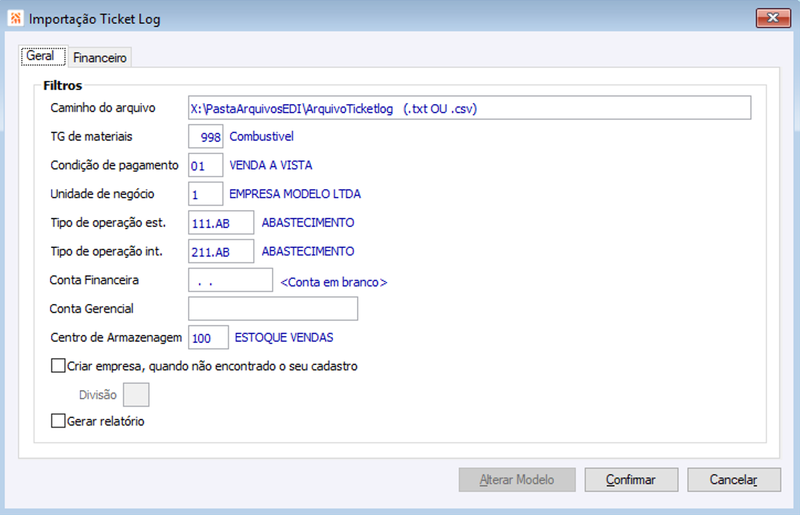The height and width of the screenshot is (515, 800).
Task: Click ABASTECIMENTO beside Tipo de operação est.
Action: (308, 223)
